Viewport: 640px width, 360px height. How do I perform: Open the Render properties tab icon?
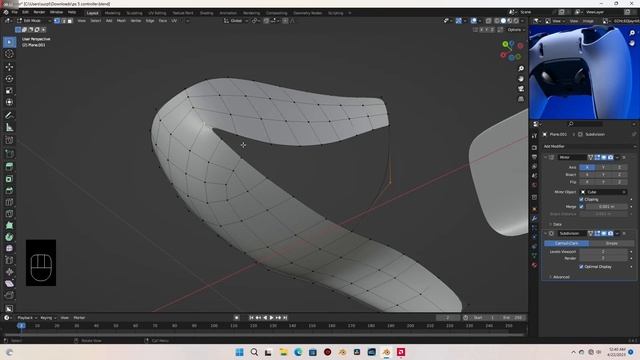pyautogui.click(x=534, y=147)
